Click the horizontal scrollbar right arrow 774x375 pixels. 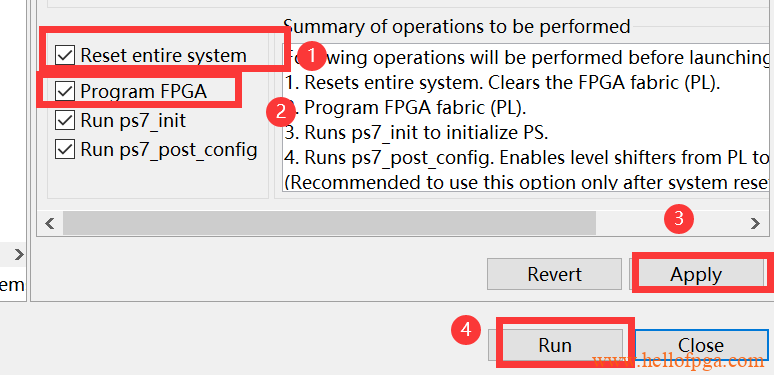coord(755,224)
